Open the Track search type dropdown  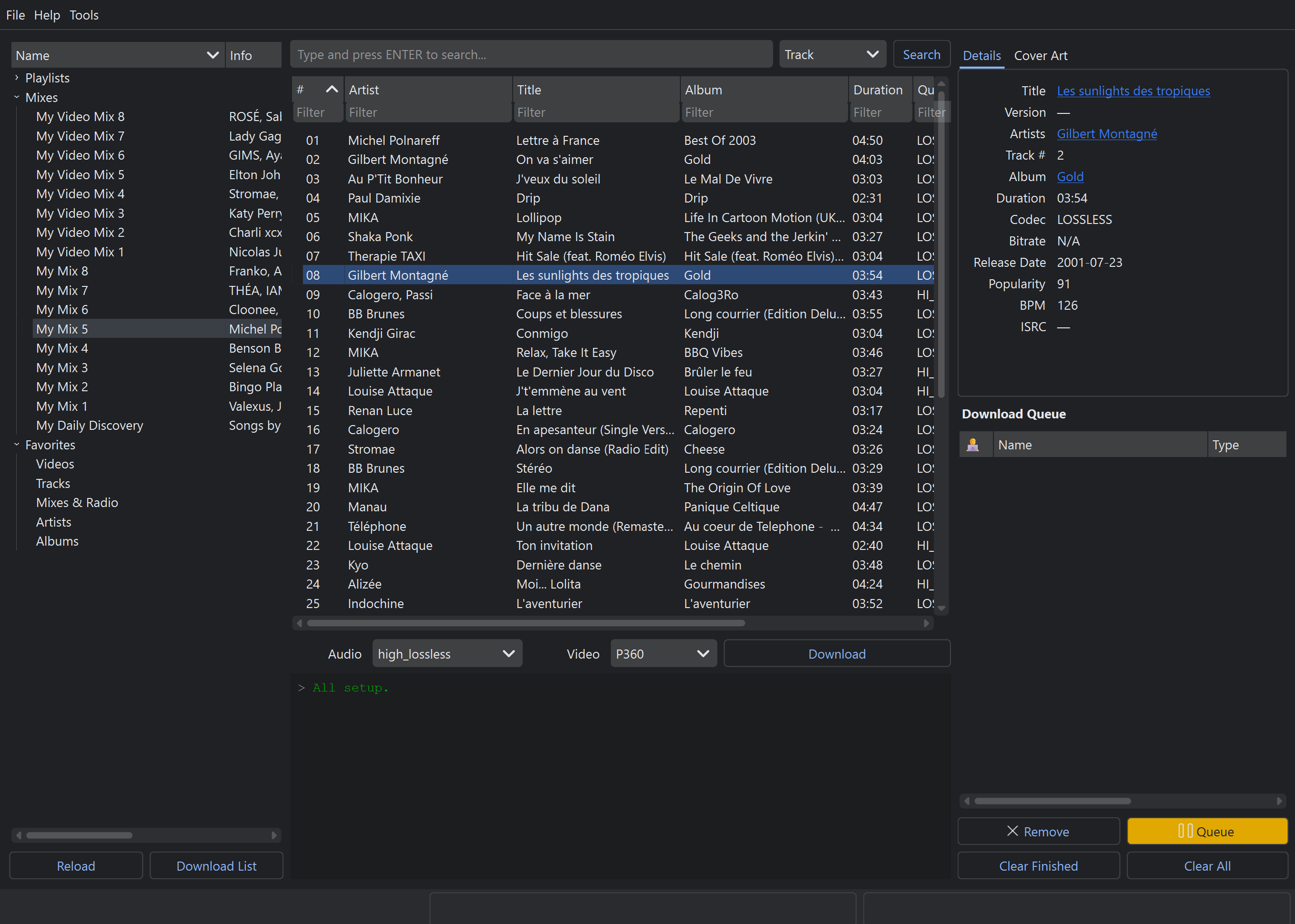832,55
